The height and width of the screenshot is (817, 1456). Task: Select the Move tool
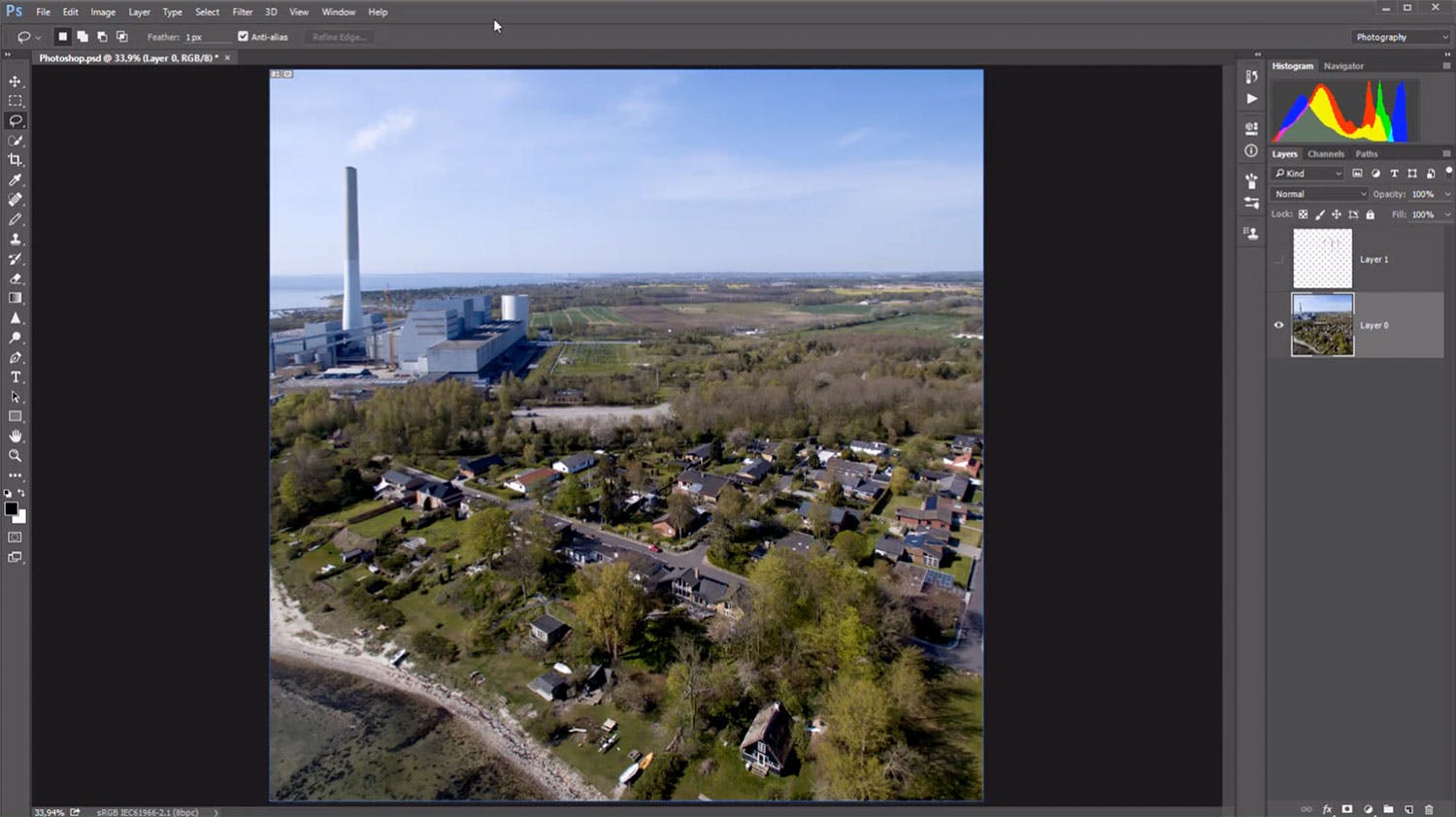click(16, 82)
